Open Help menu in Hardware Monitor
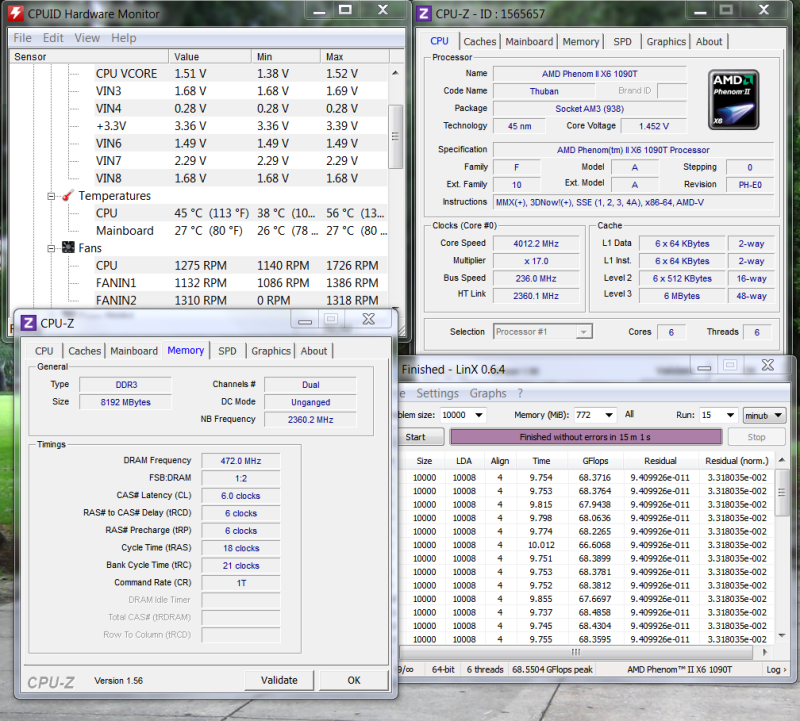Screen dimensions: 800x721 [123, 38]
